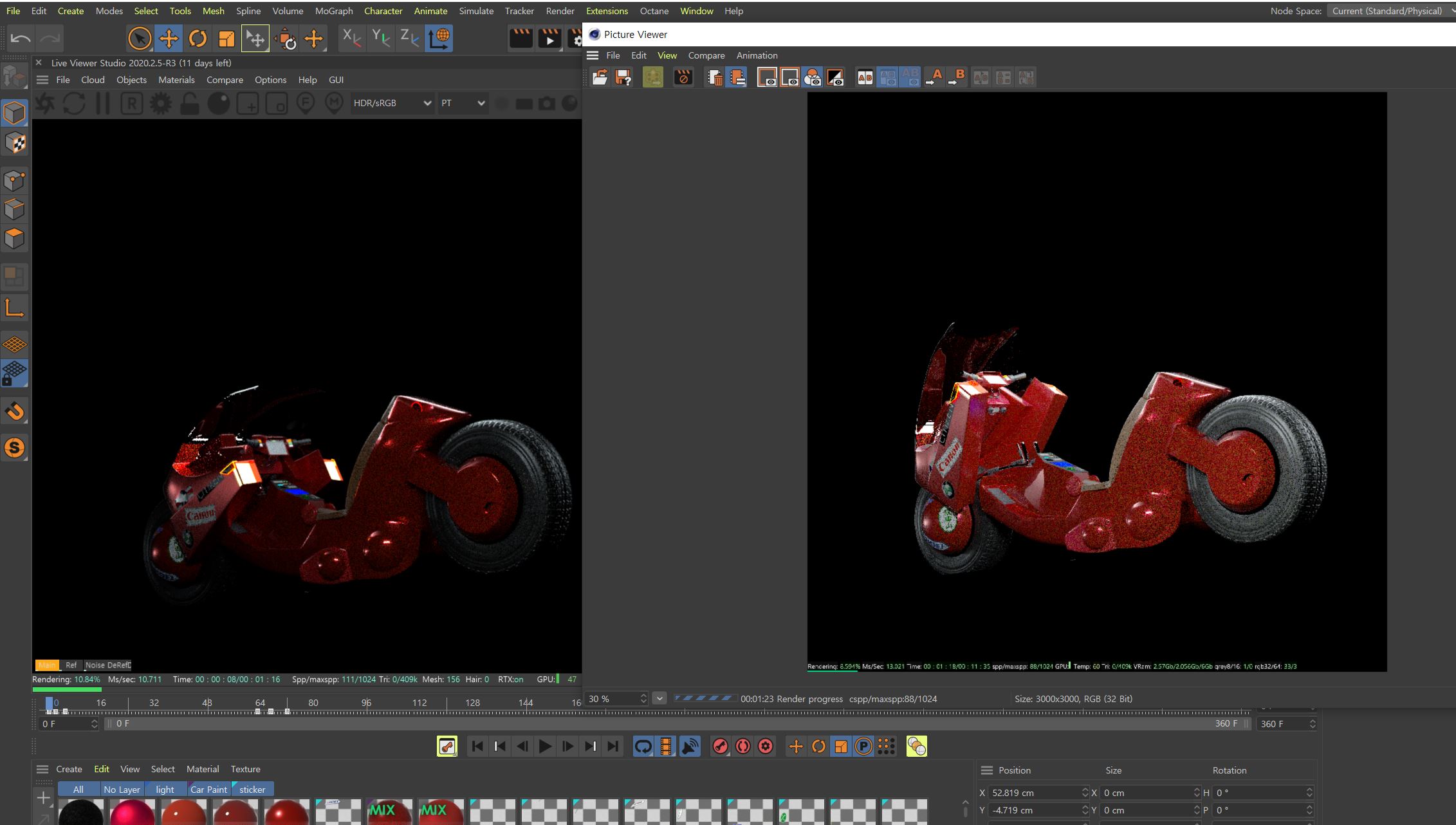
Task: Open the HDR/sRGB dropdown
Action: [392, 103]
